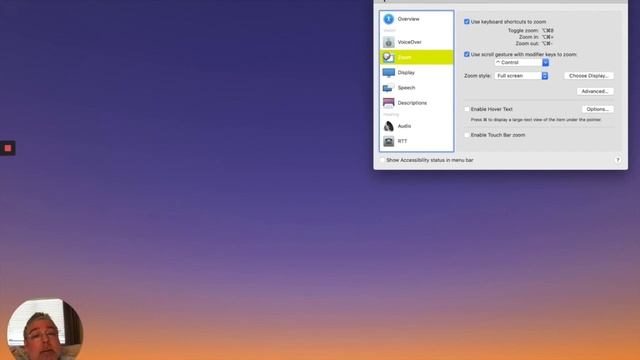Select the Overview icon in sidebar
The image size is (640, 360).
tap(389, 19)
